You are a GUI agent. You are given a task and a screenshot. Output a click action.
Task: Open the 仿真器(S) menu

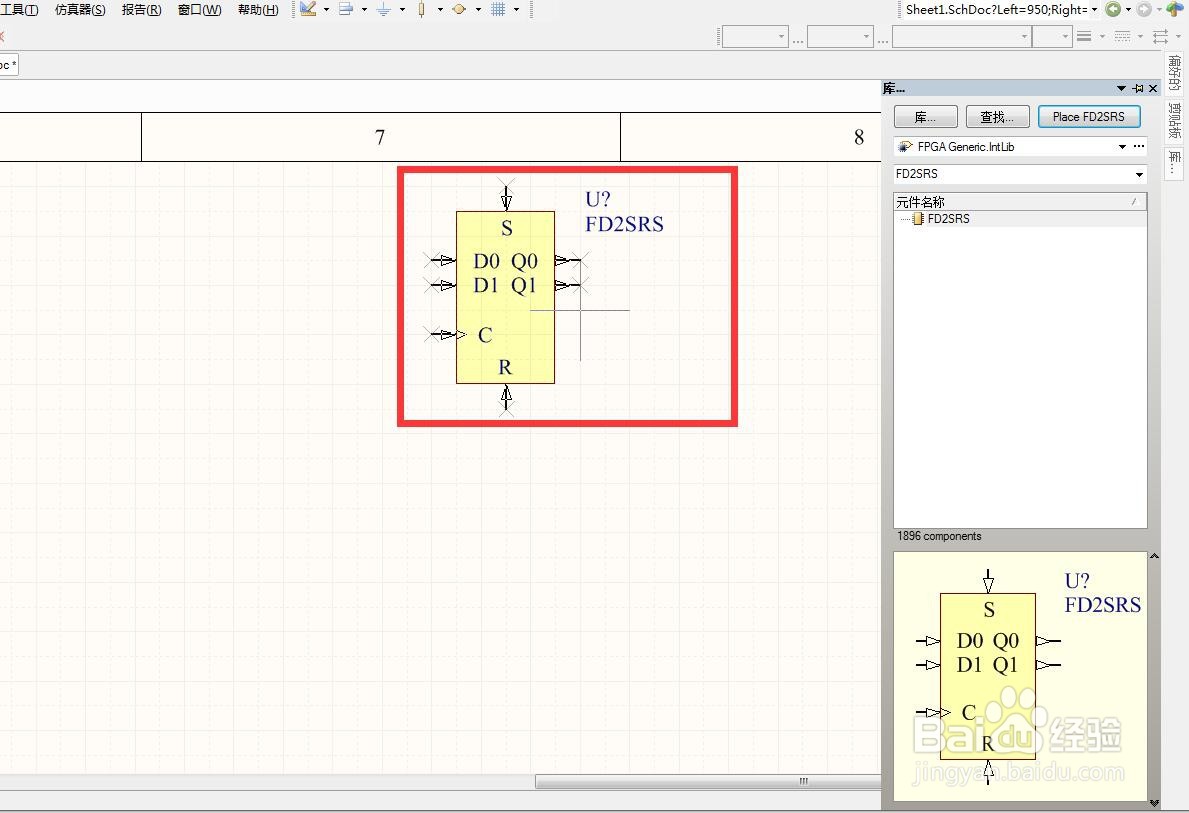coord(80,10)
